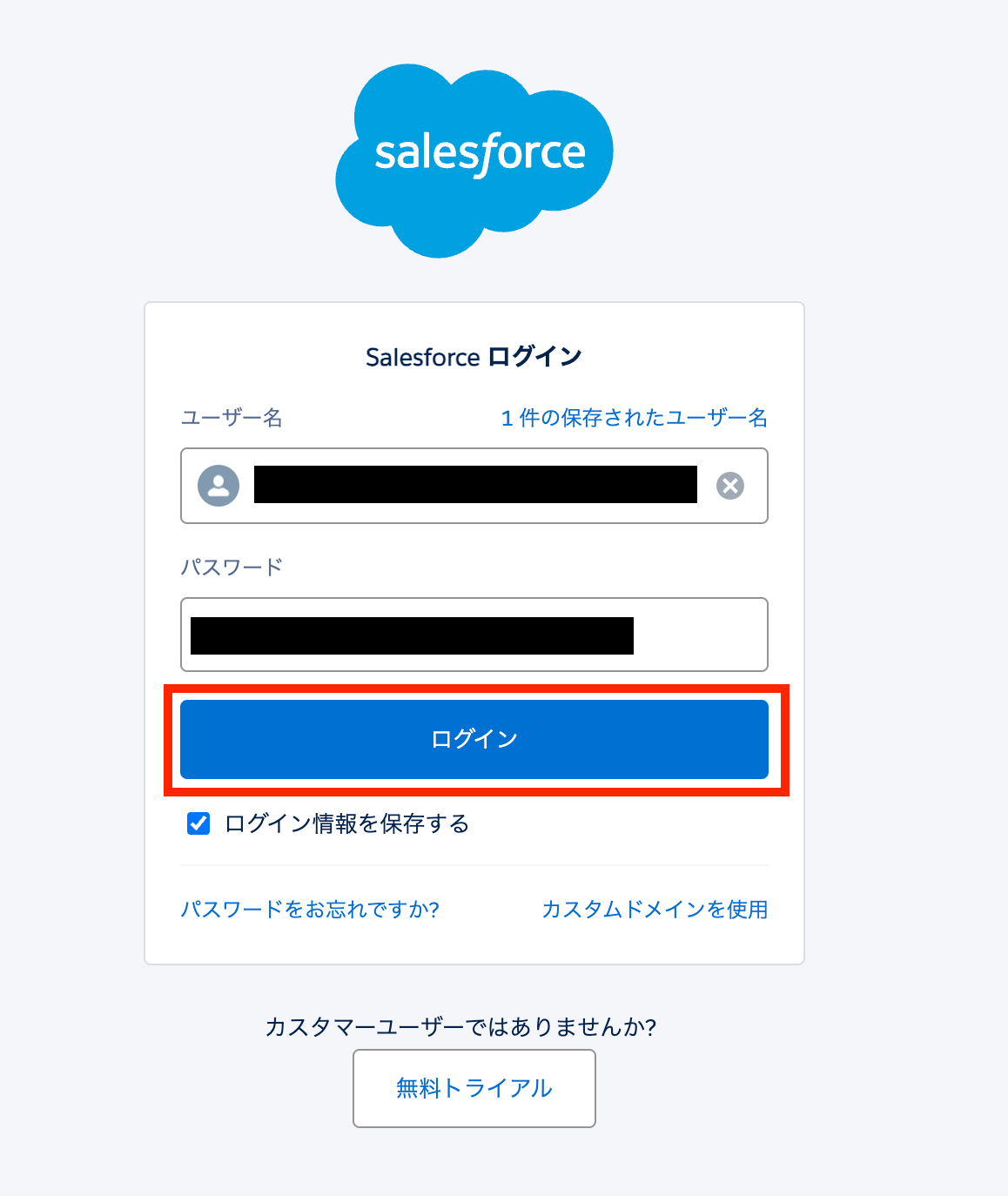
Task: Uncheck the ログイン情報を保存する checkbox
Action: point(198,823)
